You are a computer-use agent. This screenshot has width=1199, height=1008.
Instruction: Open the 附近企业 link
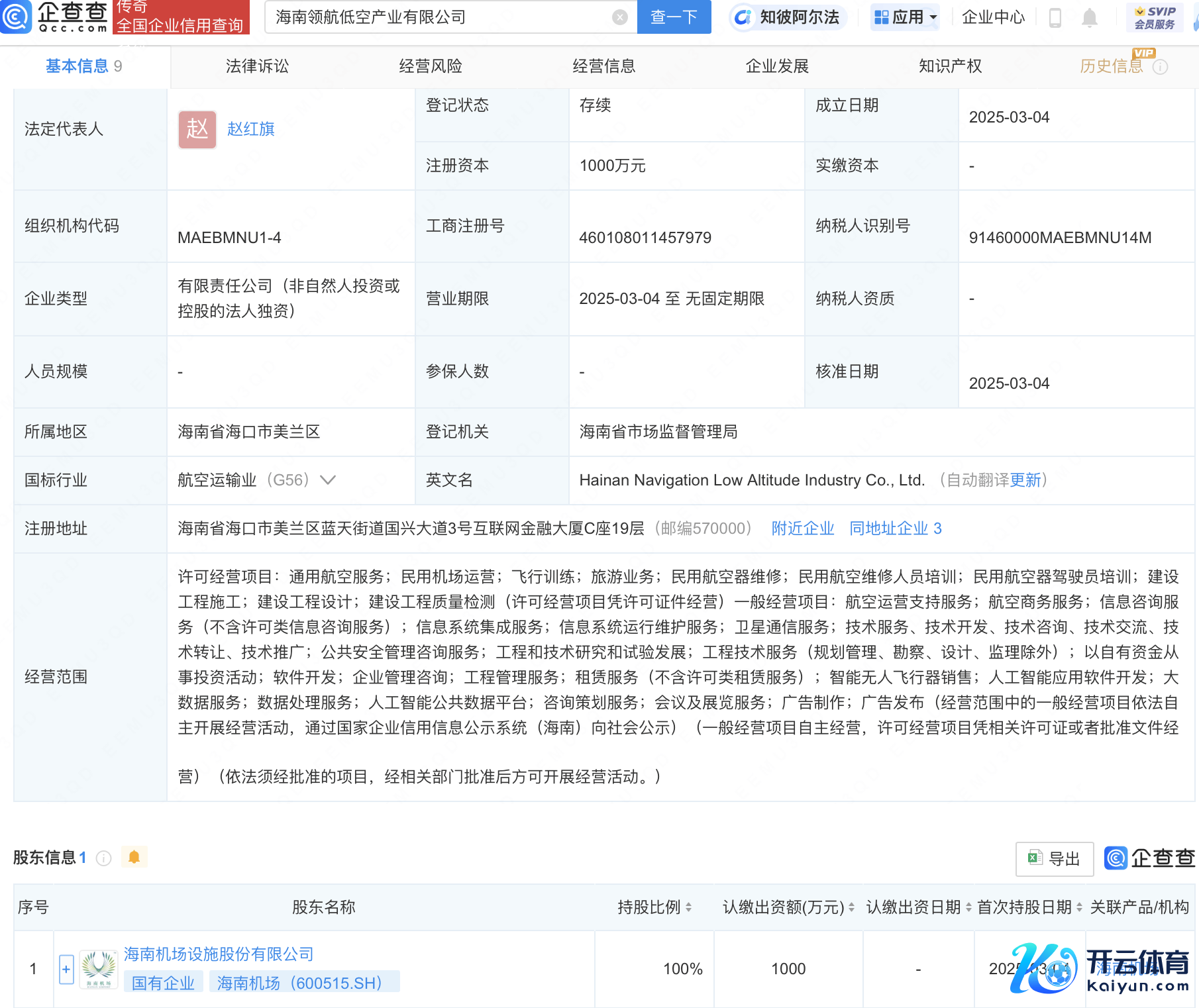tap(802, 529)
